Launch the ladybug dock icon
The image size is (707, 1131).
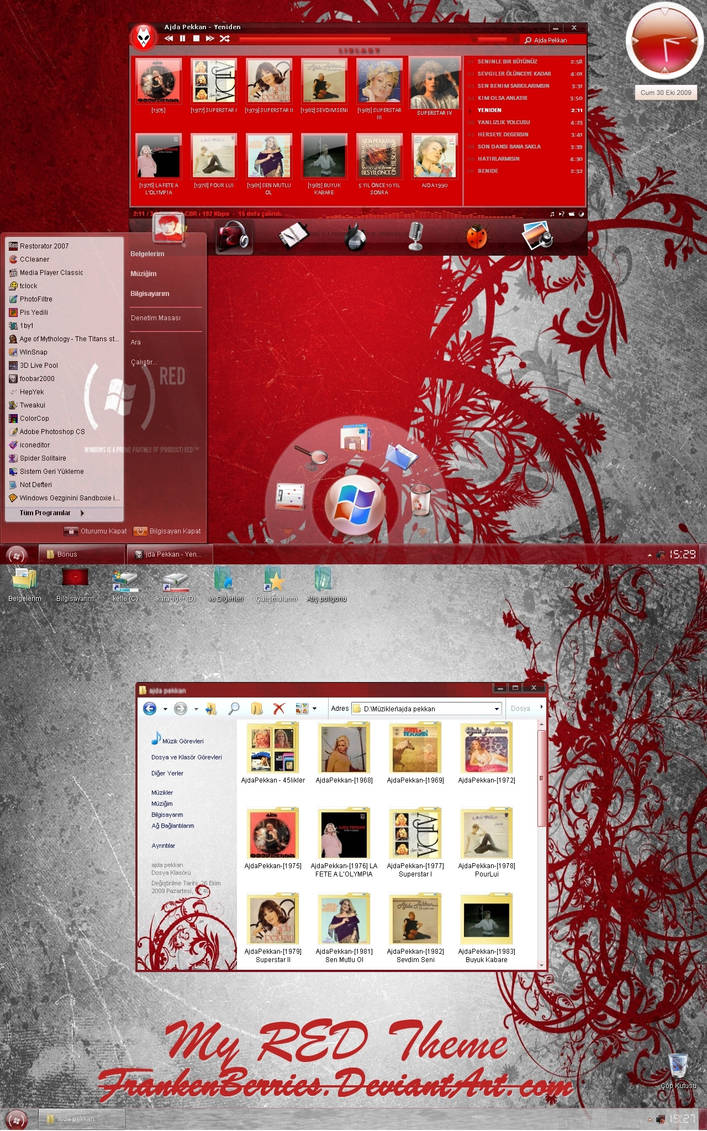click(x=476, y=237)
